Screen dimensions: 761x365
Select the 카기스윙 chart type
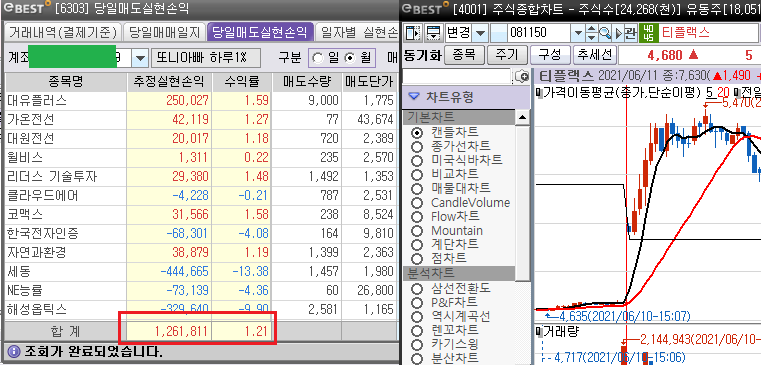pyautogui.click(x=417, y=345)
